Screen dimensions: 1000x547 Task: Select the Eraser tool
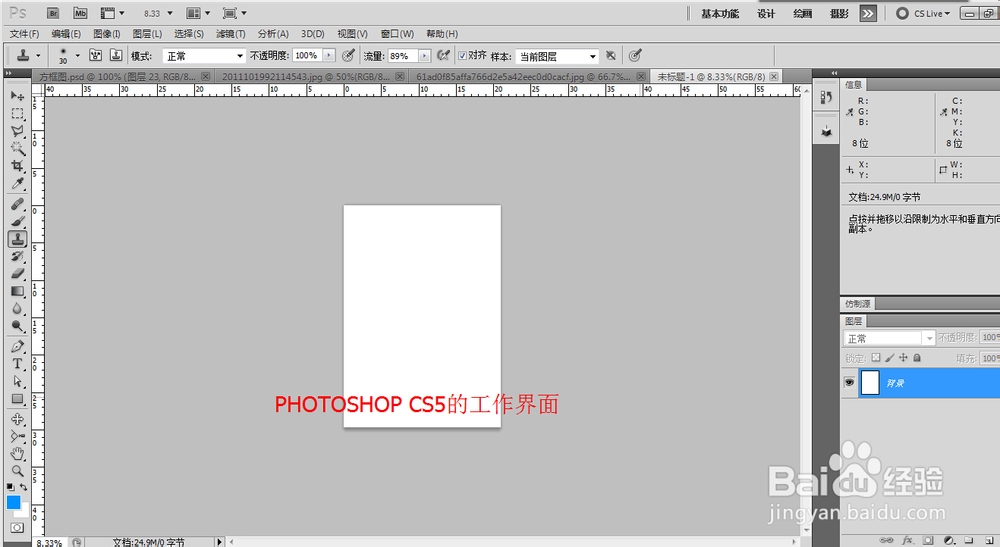[x=17, y=274]
